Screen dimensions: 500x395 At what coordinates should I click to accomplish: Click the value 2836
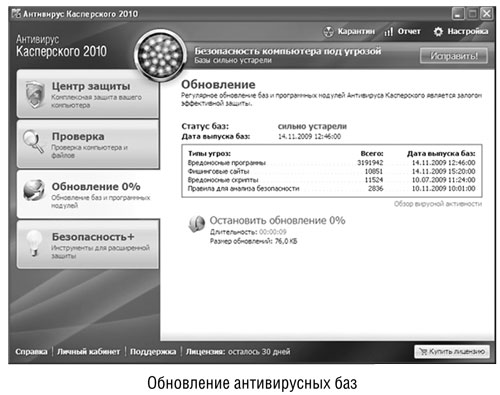[376, 189]
